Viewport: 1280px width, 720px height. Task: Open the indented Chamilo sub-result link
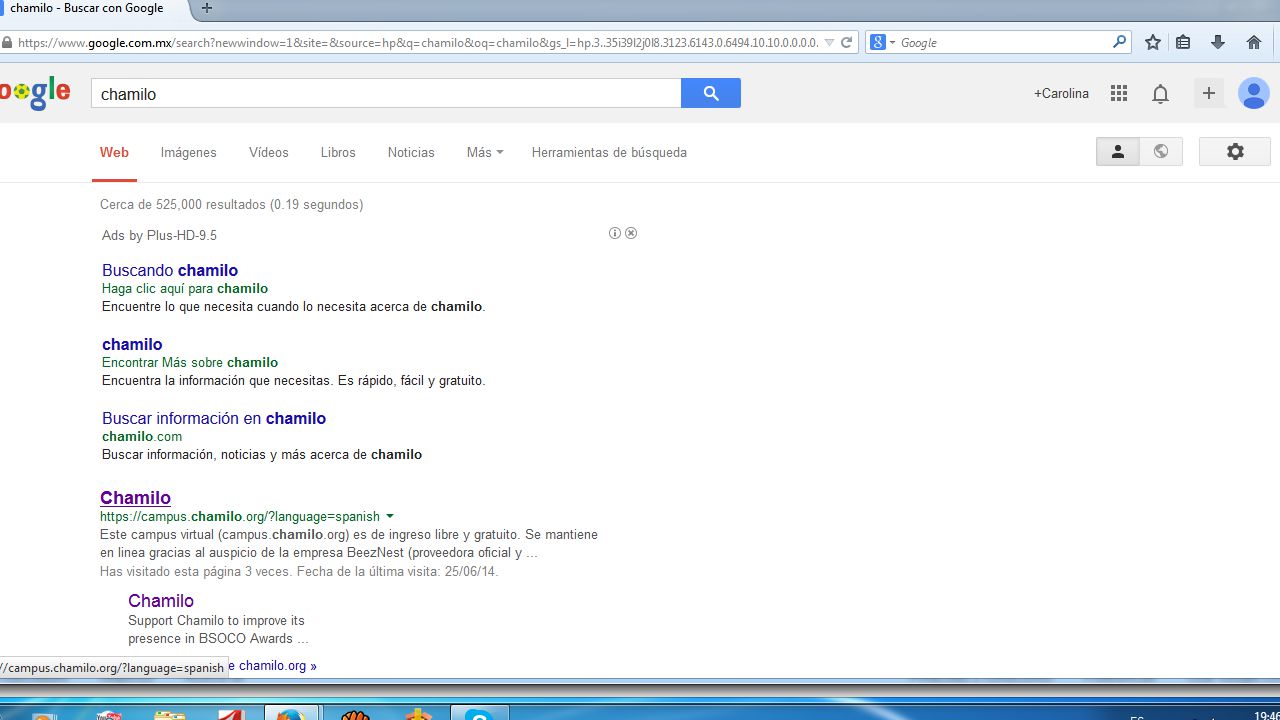click(x=161, y=600)
